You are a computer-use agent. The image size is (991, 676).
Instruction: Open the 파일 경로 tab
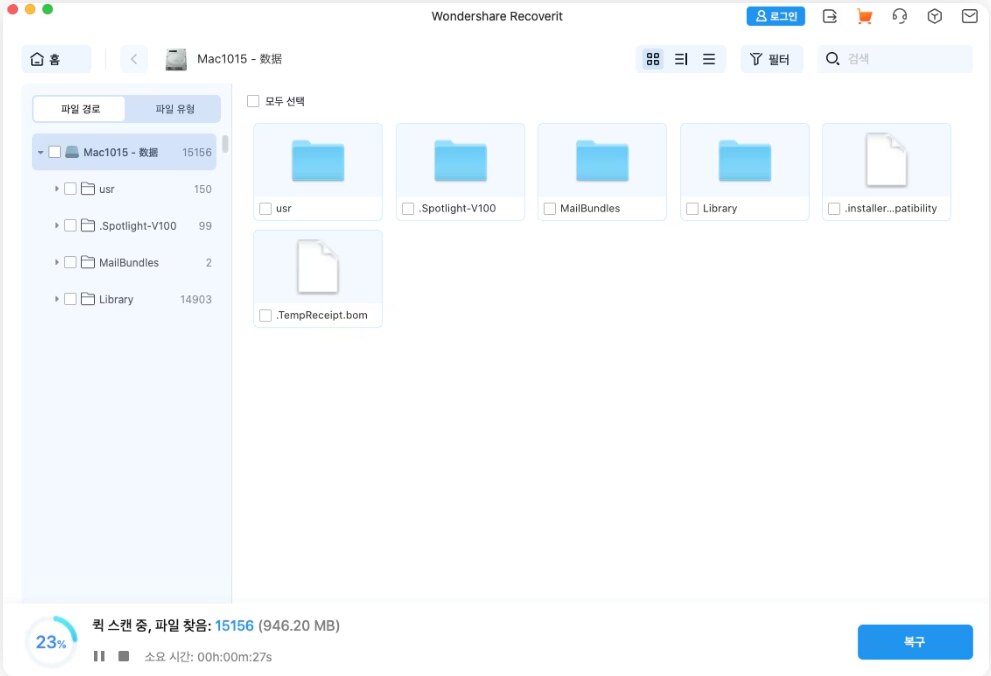(79, 108)
